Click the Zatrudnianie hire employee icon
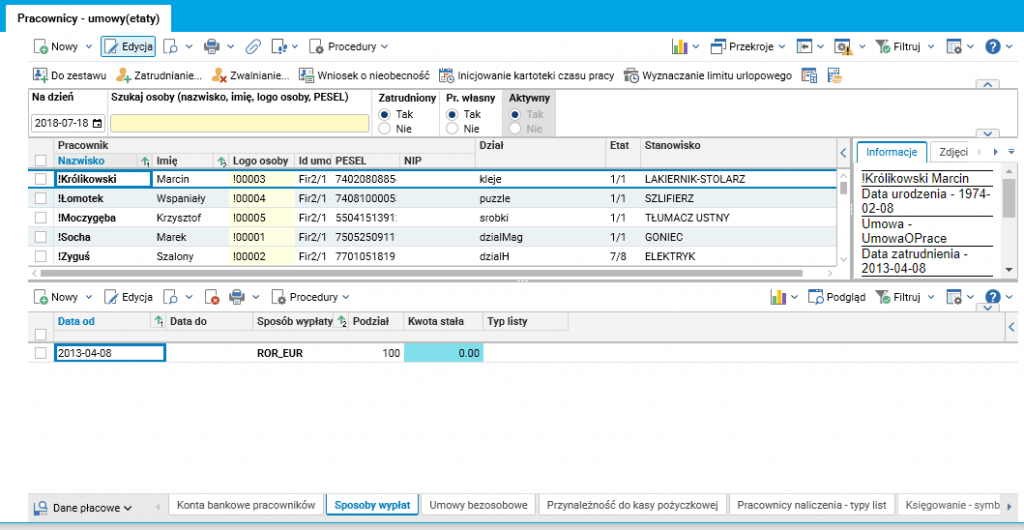Image resolution: width=1024 pixels, height=530 pixels. pos(124,75)
